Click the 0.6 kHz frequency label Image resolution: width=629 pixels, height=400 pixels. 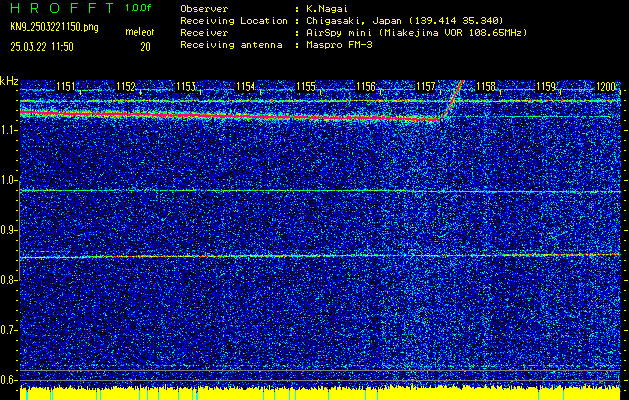click(8, 380)
